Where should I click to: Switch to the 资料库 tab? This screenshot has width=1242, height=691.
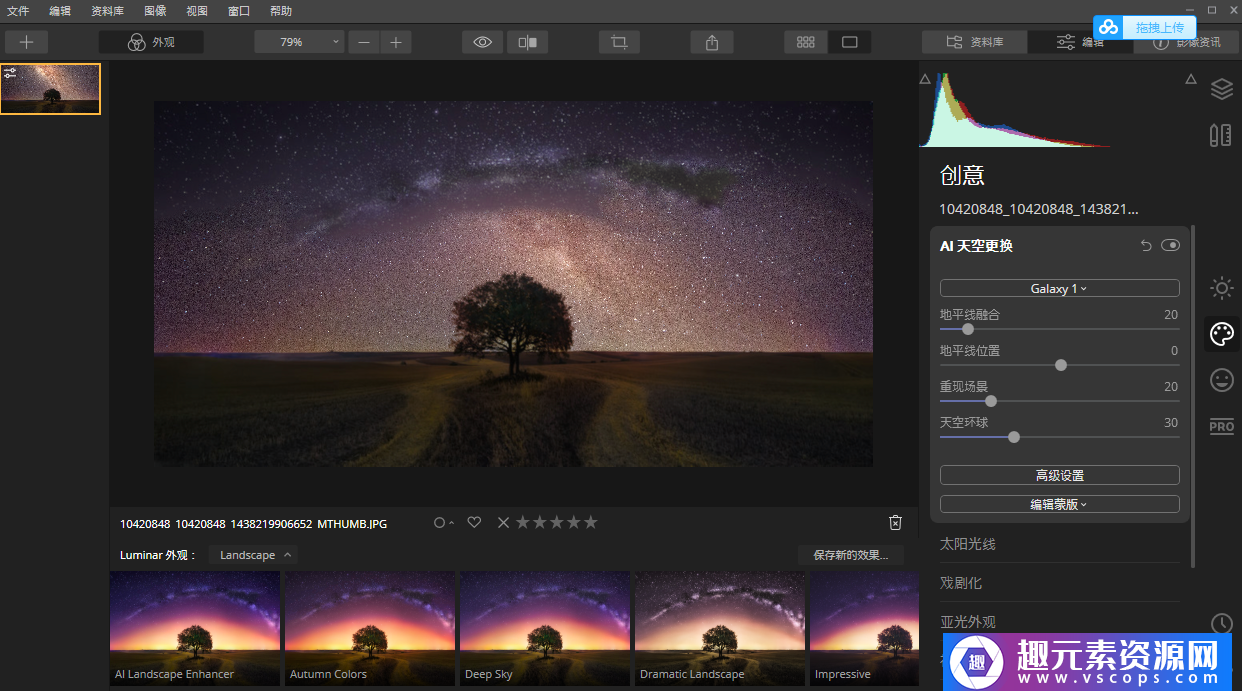pyautogui.click(x=974, y=42)
